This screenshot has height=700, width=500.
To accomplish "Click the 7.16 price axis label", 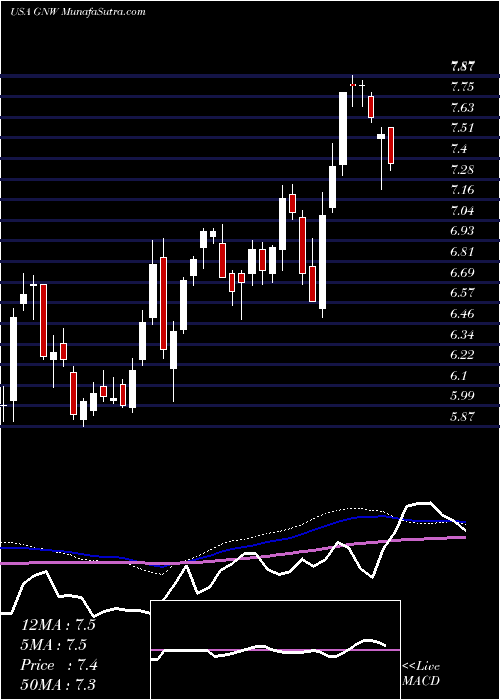I will click(x=463, y=190).
